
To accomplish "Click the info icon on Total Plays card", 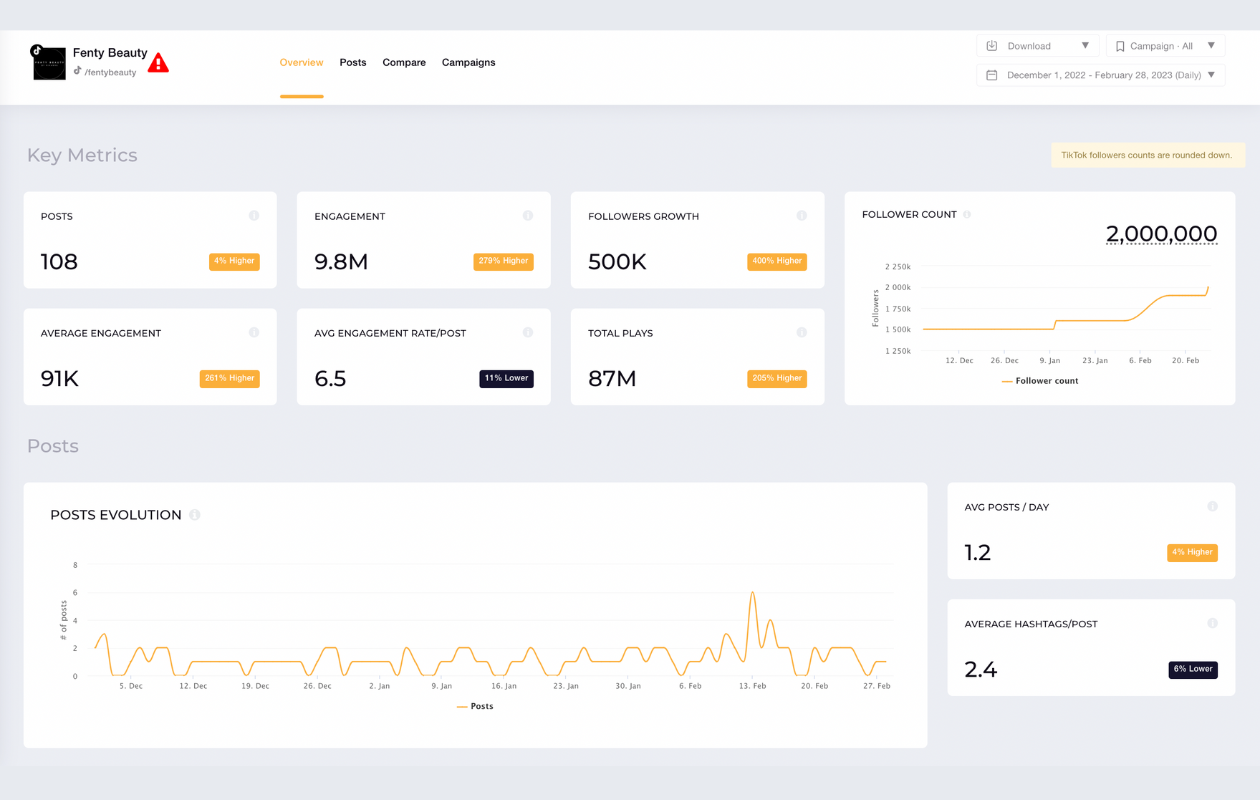I will tap(802, 332).
